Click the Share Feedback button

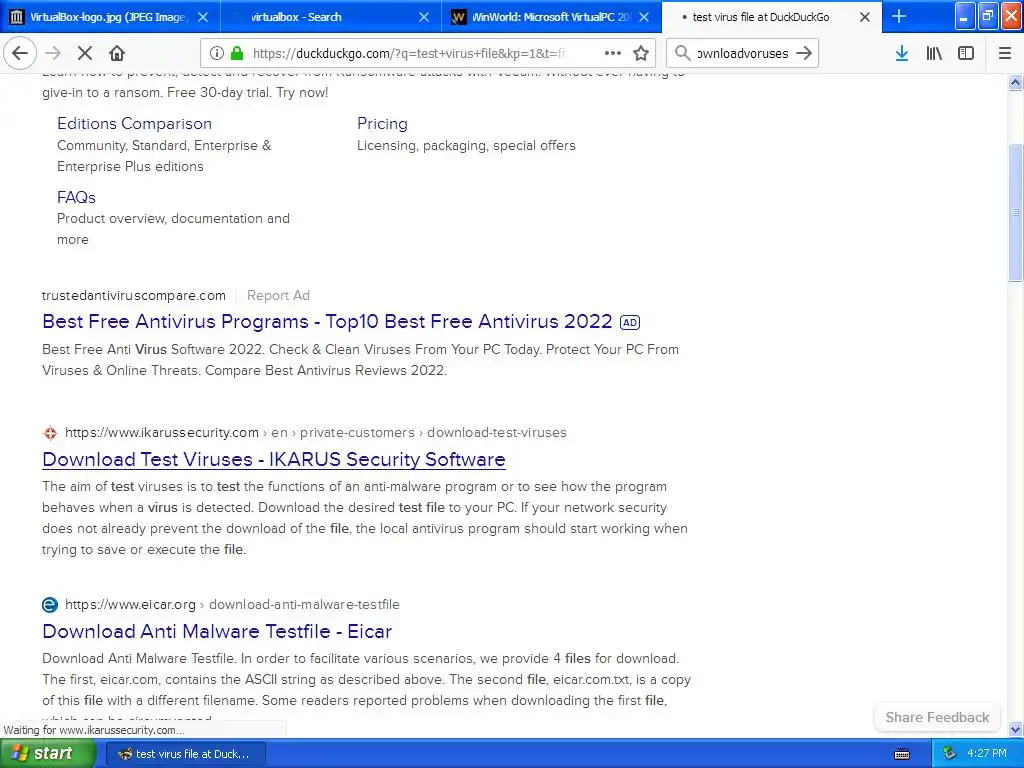click(937, 717)
